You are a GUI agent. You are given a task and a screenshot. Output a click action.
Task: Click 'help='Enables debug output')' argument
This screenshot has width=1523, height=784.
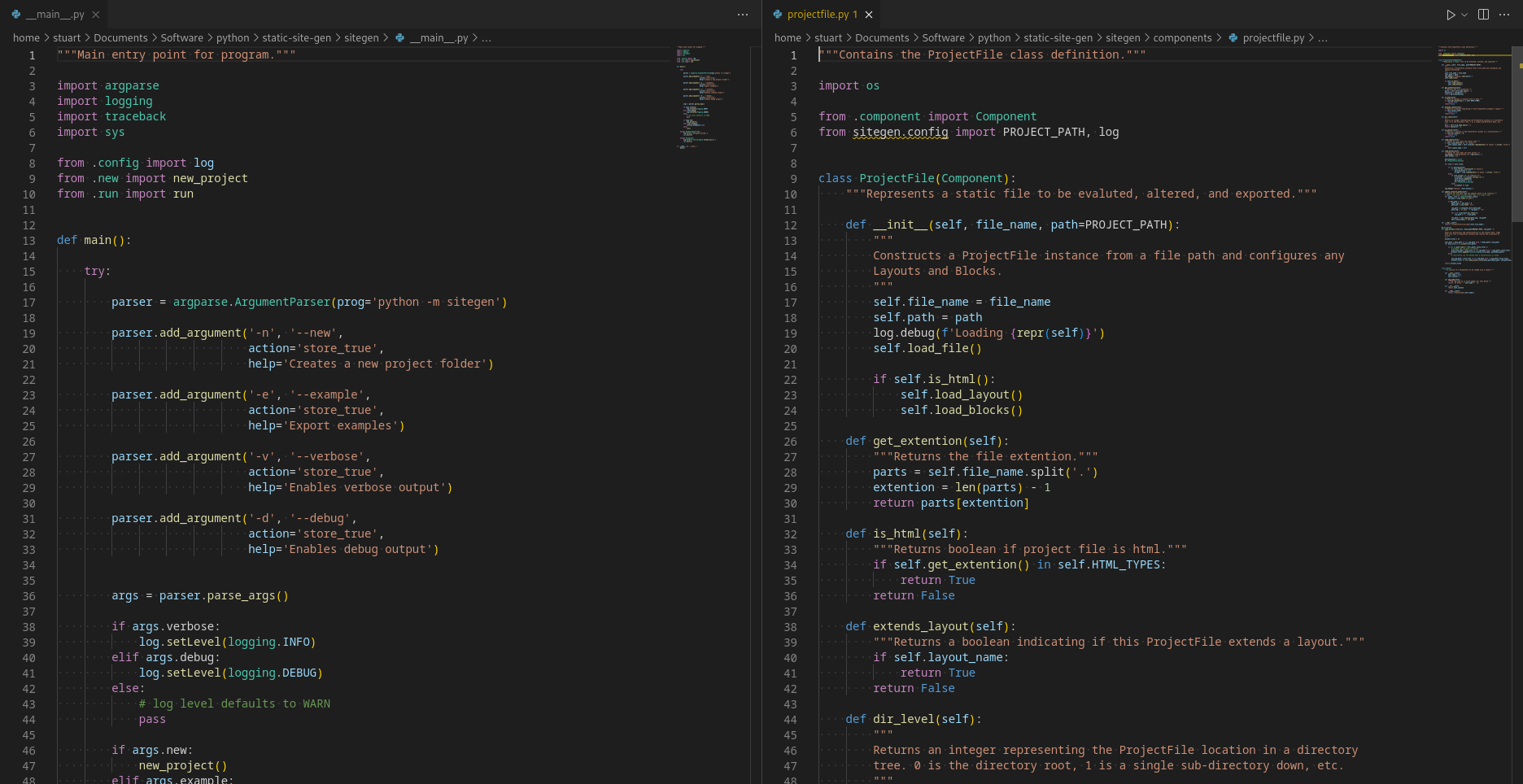click(x=343, y=549)
